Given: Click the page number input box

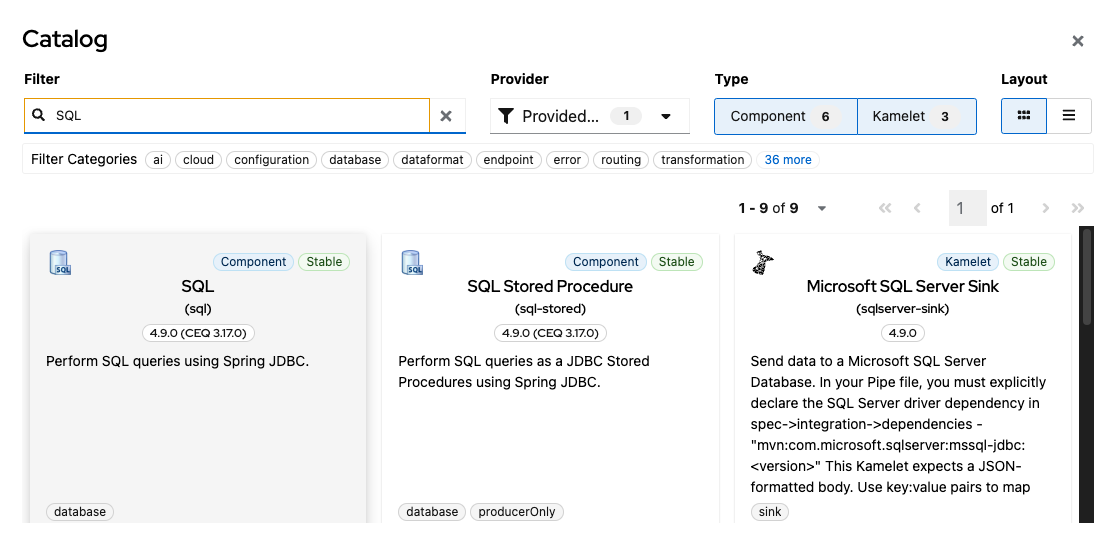Looking at the screenshot, I should [x=967, y=209].
